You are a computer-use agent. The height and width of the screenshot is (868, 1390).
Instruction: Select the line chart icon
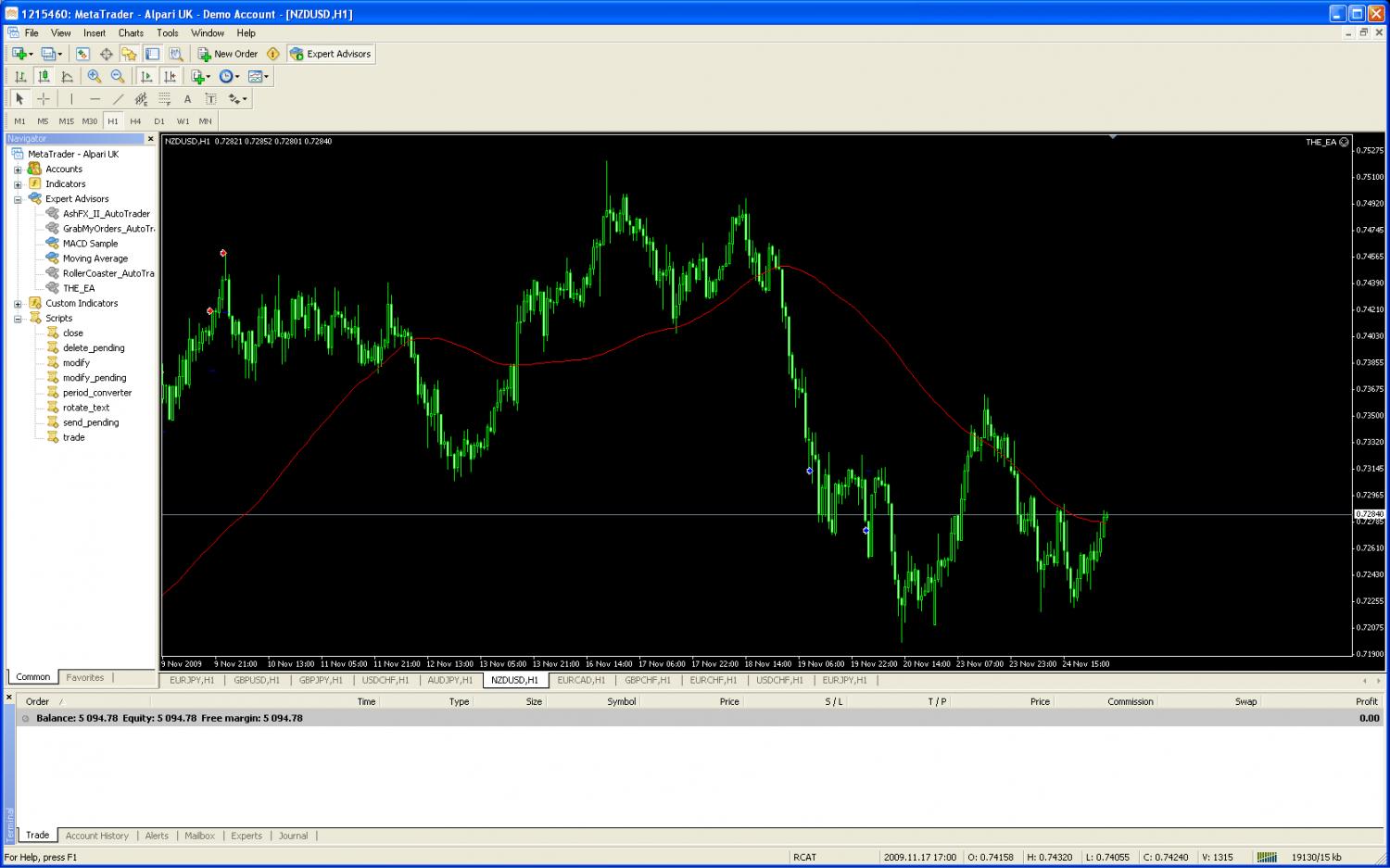67,77
